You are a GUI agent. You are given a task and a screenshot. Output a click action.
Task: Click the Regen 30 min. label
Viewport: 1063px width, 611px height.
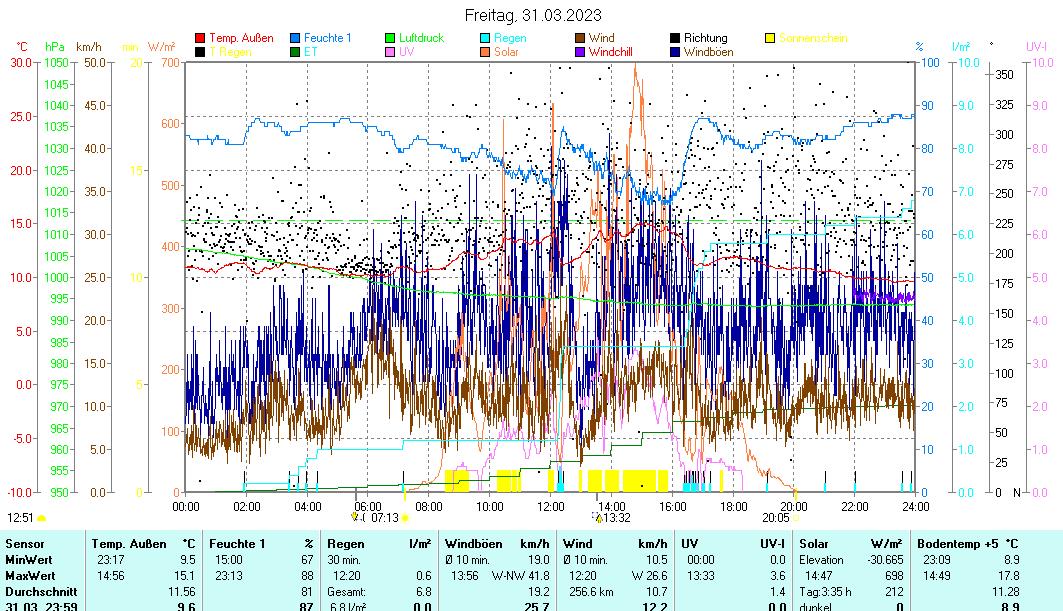pos(344,560)
